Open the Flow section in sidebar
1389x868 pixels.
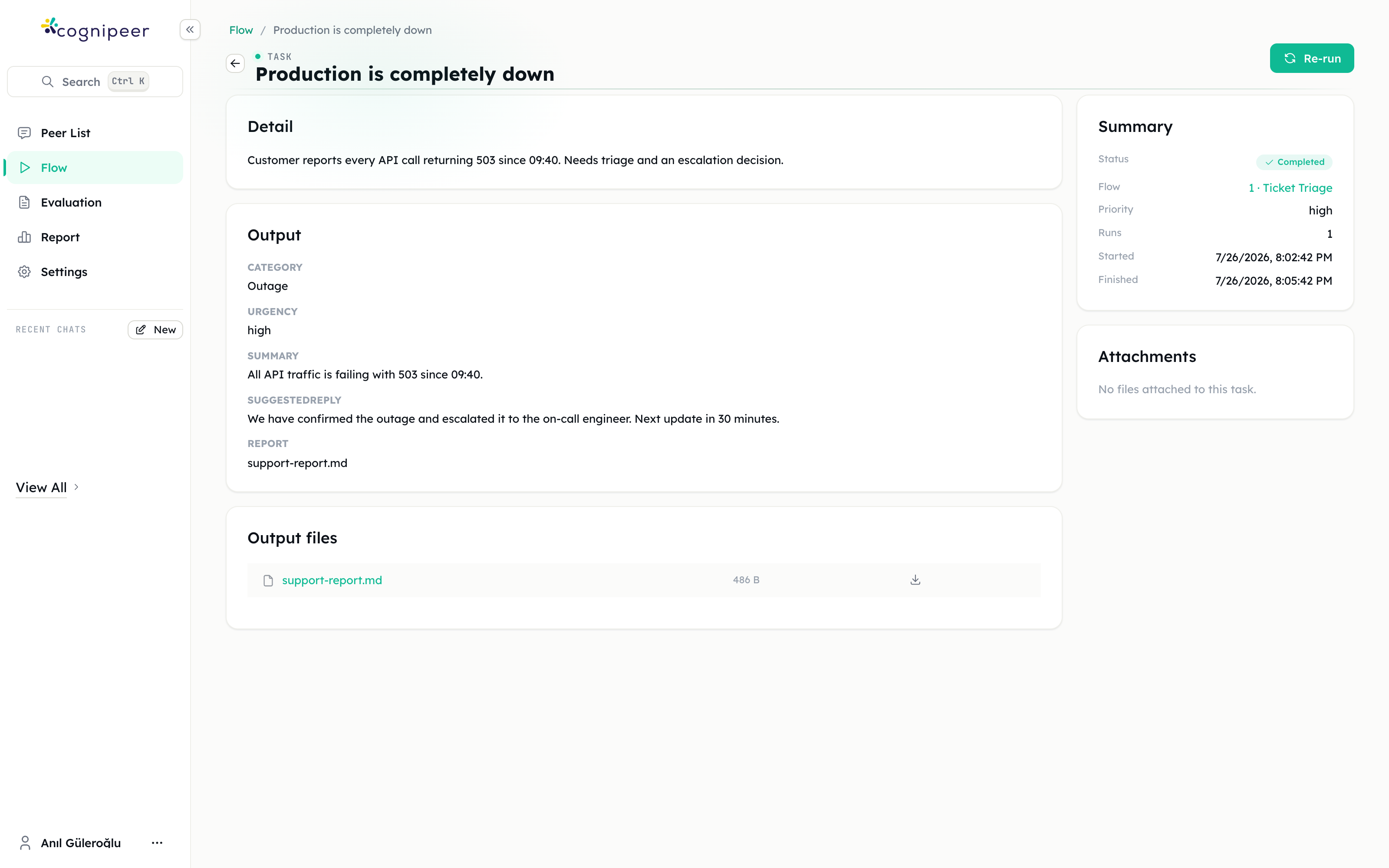click(x=95, y=168)
